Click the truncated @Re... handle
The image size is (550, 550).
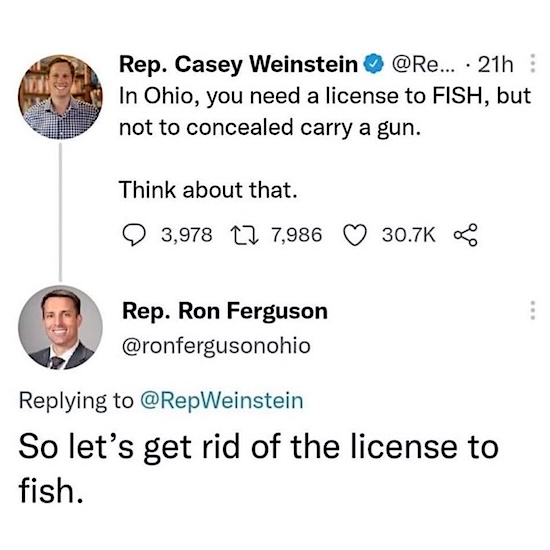tap(423, 65)
